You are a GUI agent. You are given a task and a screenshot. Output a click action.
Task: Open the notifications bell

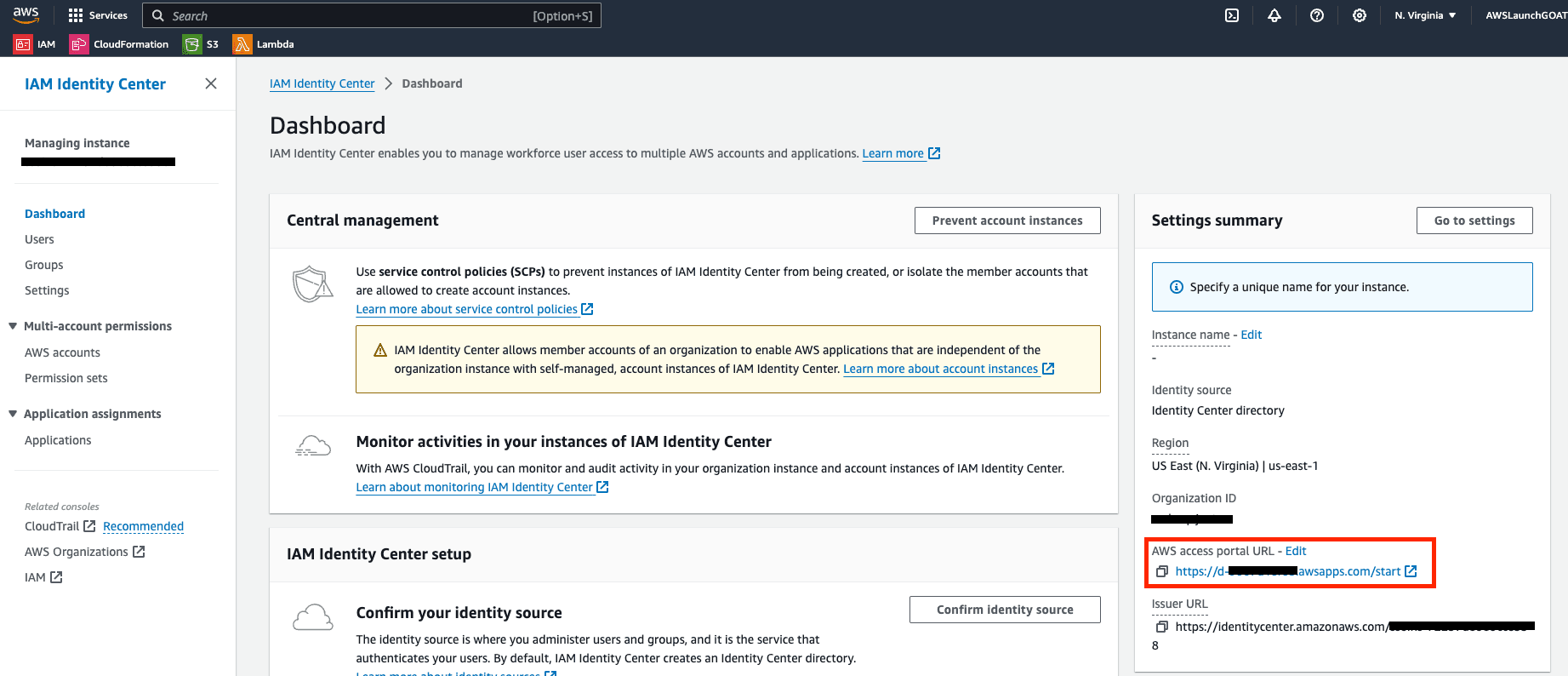[x=1274, y=14]
